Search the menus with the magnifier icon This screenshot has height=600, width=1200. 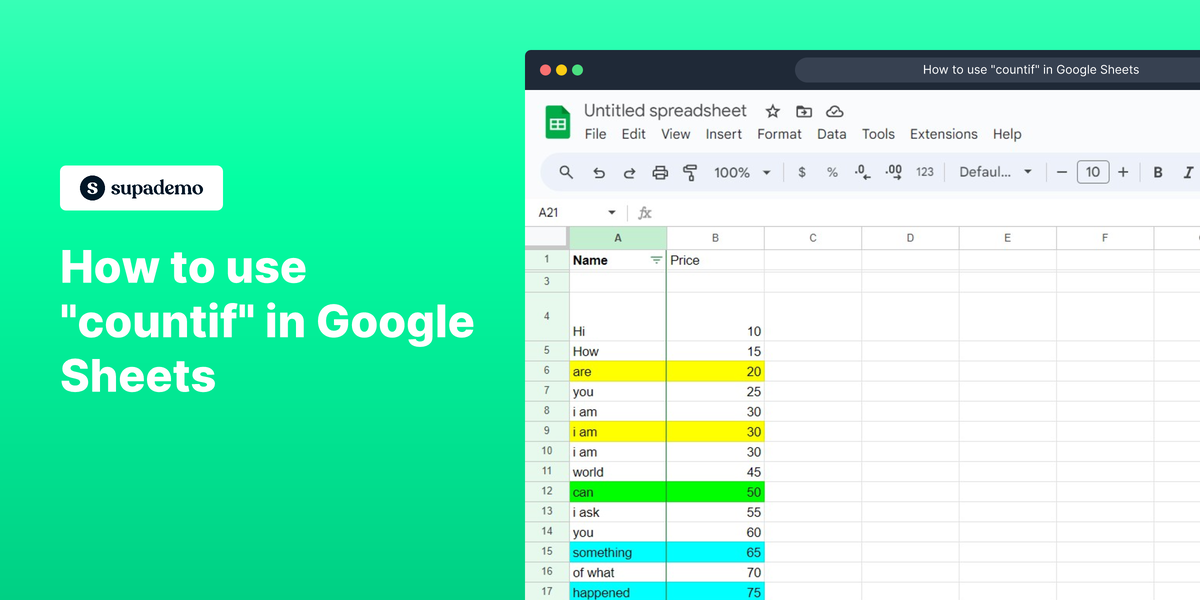click(x=566, y=172)
